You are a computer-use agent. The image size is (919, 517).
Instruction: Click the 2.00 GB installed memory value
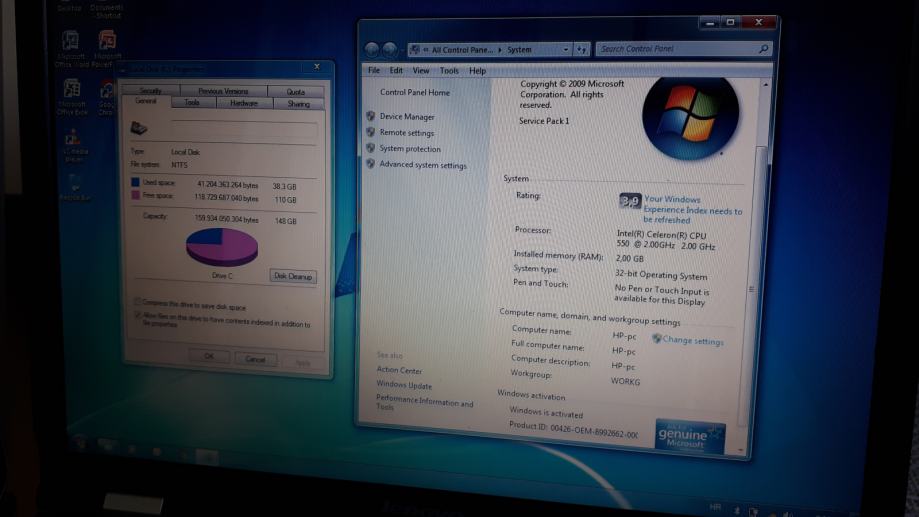[629, 258]
